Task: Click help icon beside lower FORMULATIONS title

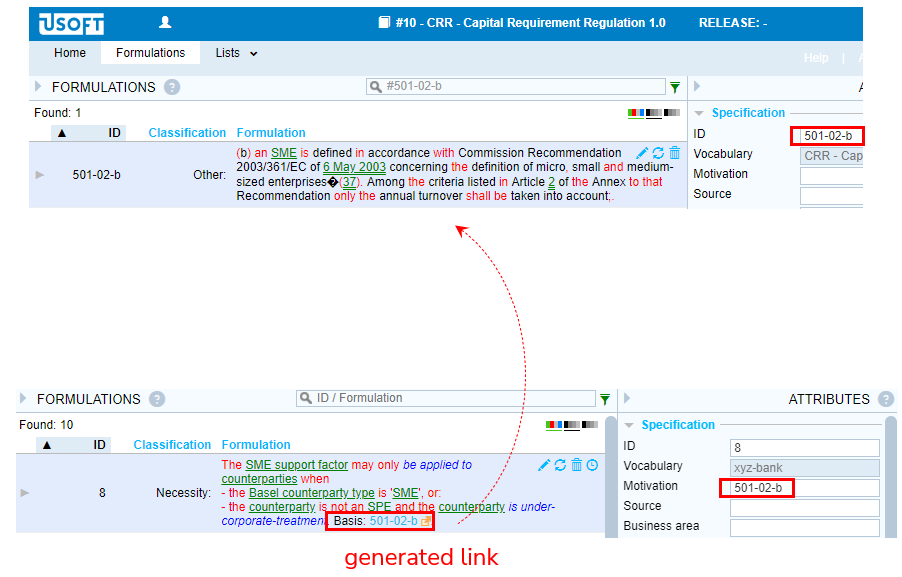Action: tap(157, 399)
